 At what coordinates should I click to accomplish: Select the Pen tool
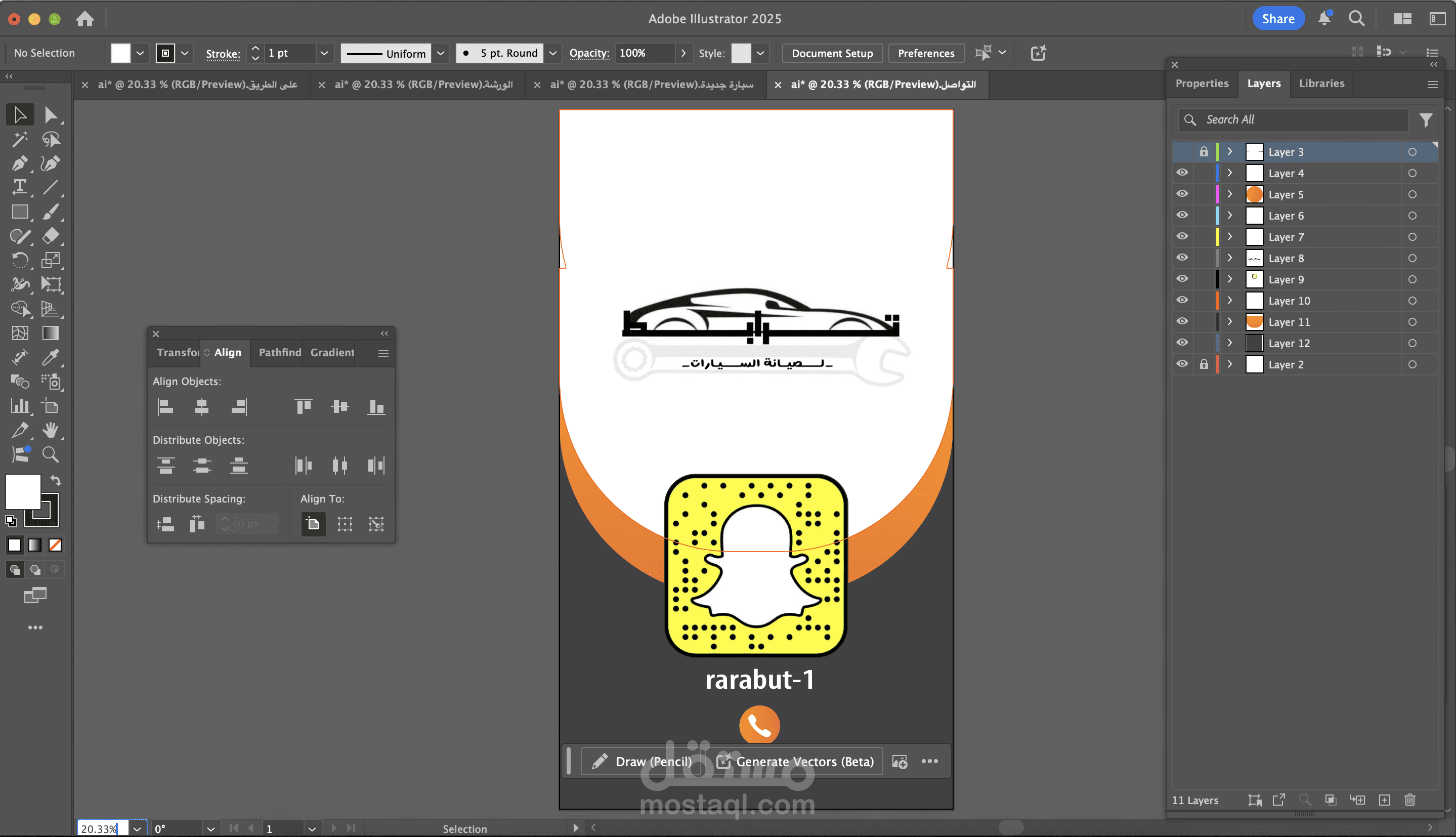click(19, 163)
